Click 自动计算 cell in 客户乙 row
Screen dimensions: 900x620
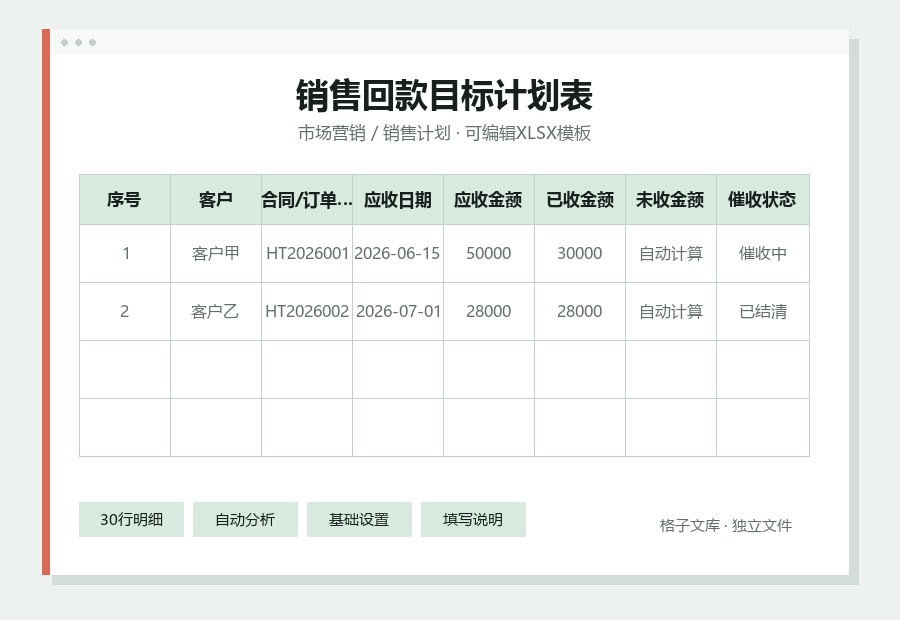tap(671, 311)
